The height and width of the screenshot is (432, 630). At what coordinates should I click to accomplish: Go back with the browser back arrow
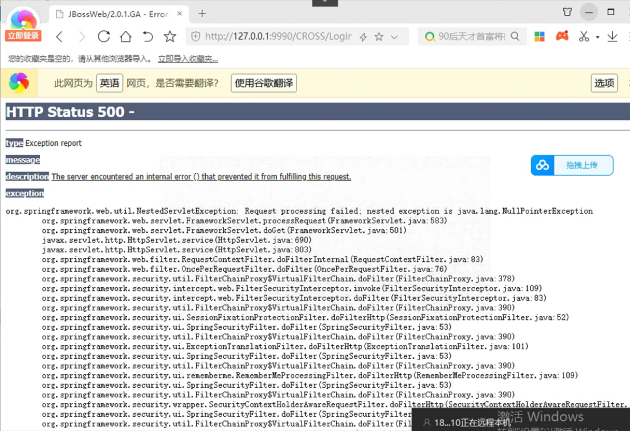point(59,37)
